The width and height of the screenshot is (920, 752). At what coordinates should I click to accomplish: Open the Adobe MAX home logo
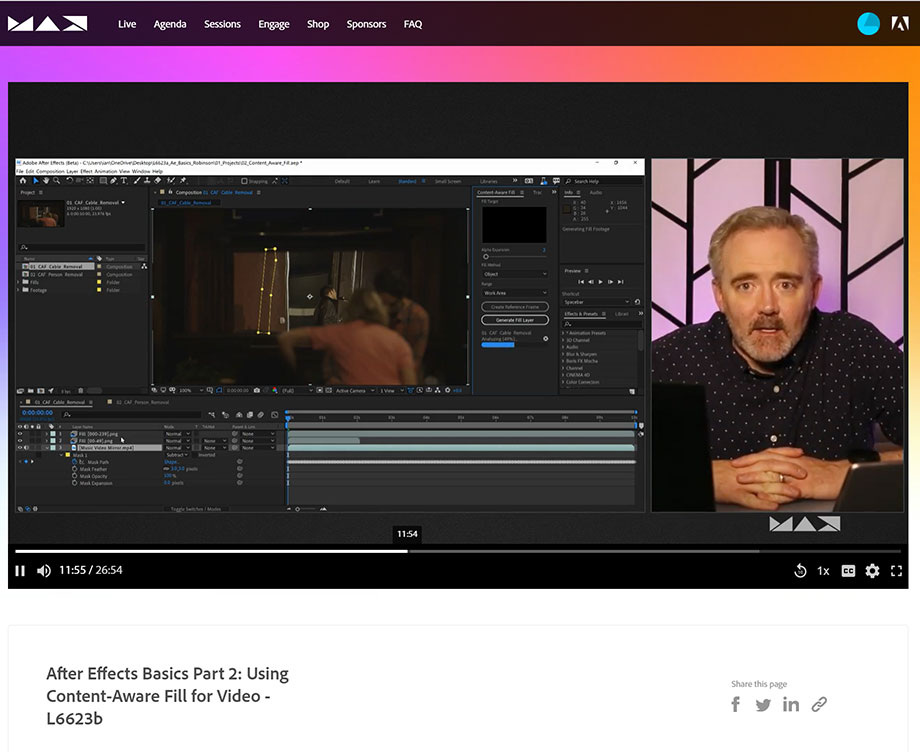[48, 23]
